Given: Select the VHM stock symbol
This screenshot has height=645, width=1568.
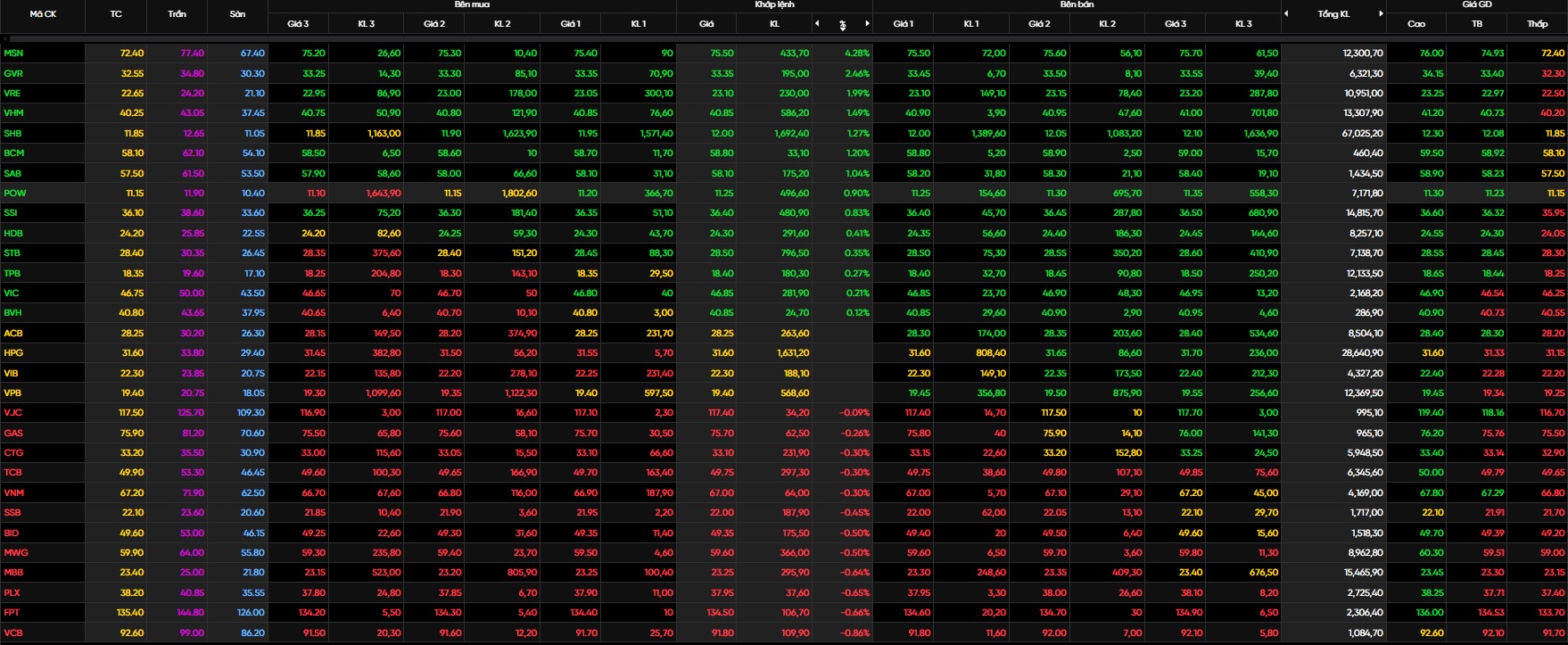Looking at the screenshot, I should tap(13, 113).
